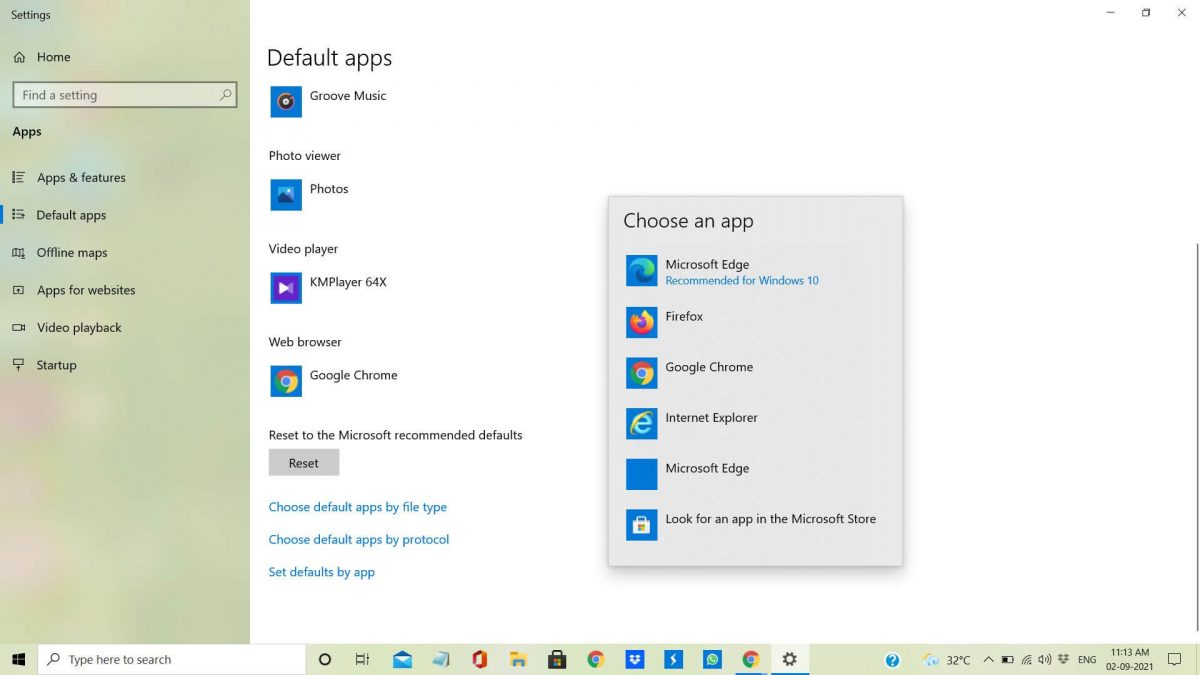1200x675 pixels.
Task: Return to Settings Home
Action: (50, 57)
